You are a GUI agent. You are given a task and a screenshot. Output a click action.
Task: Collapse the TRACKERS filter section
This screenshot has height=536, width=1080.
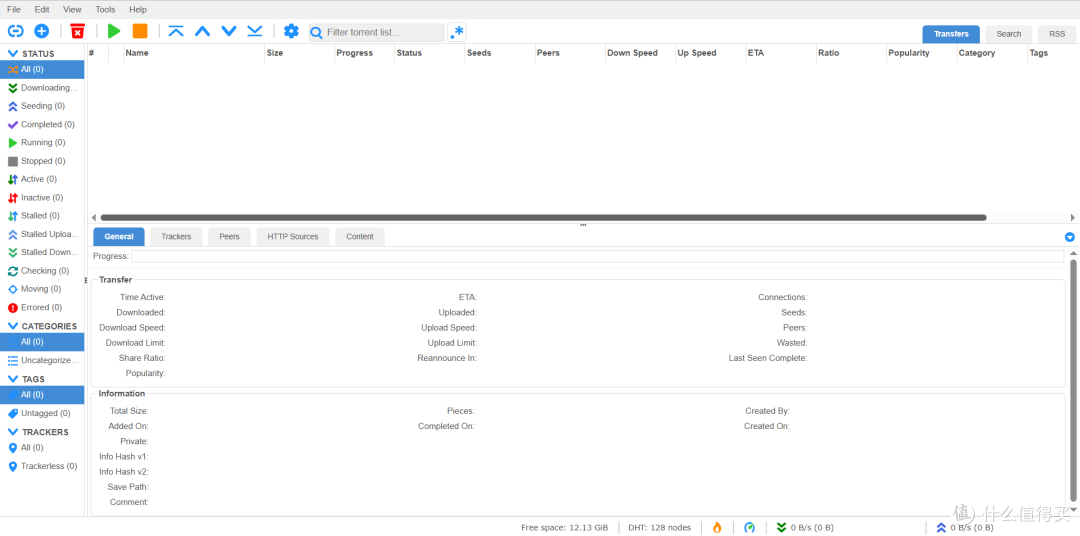pyautogui.click(x=13, y=432)
